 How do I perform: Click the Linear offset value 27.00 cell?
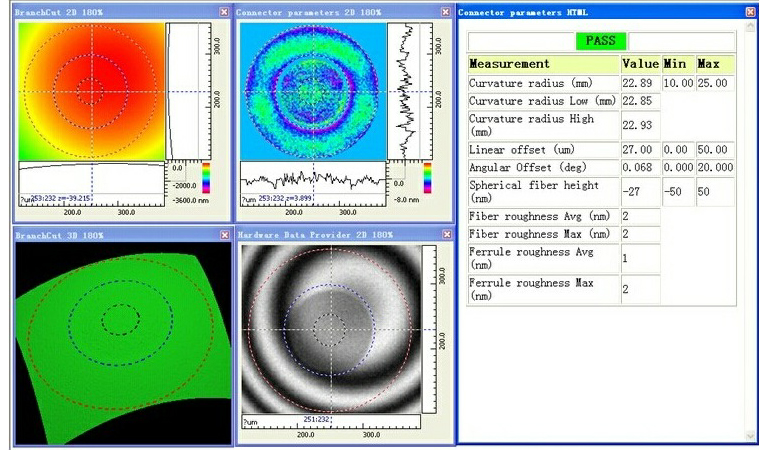(640, 149)
